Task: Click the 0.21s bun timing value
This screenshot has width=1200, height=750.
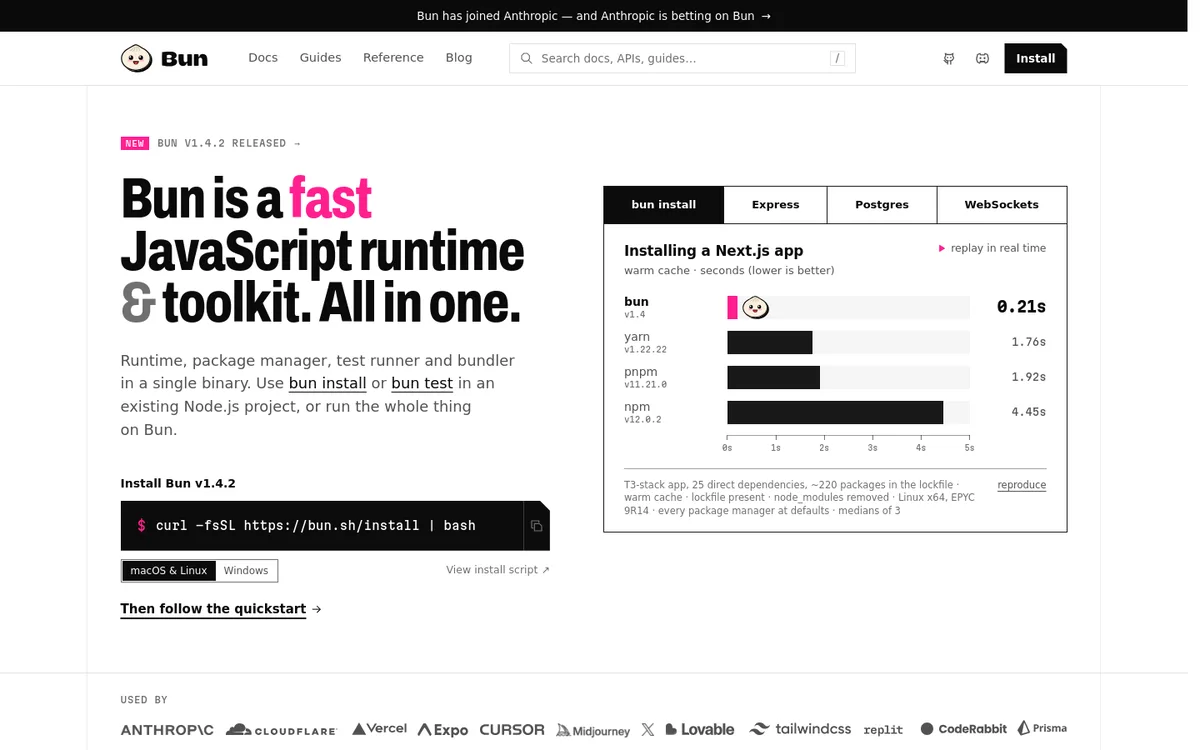Action: pos(1021,307)
